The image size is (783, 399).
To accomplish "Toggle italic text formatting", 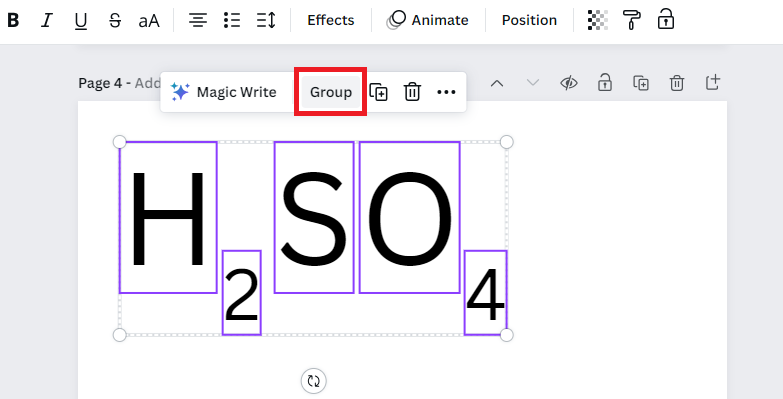I will [x=46, y=20].
